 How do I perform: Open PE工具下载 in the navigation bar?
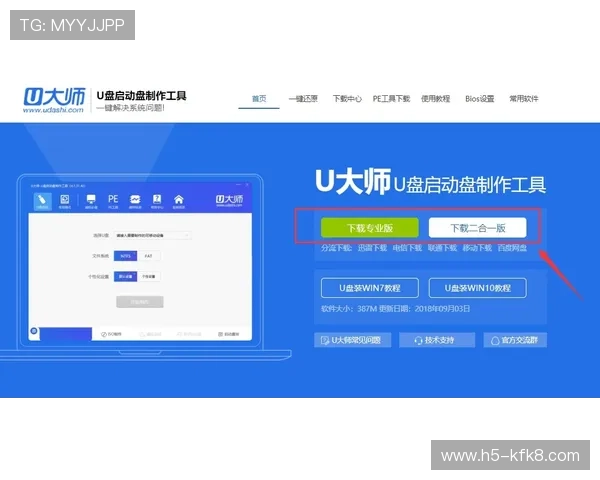[x=391, y=99]
